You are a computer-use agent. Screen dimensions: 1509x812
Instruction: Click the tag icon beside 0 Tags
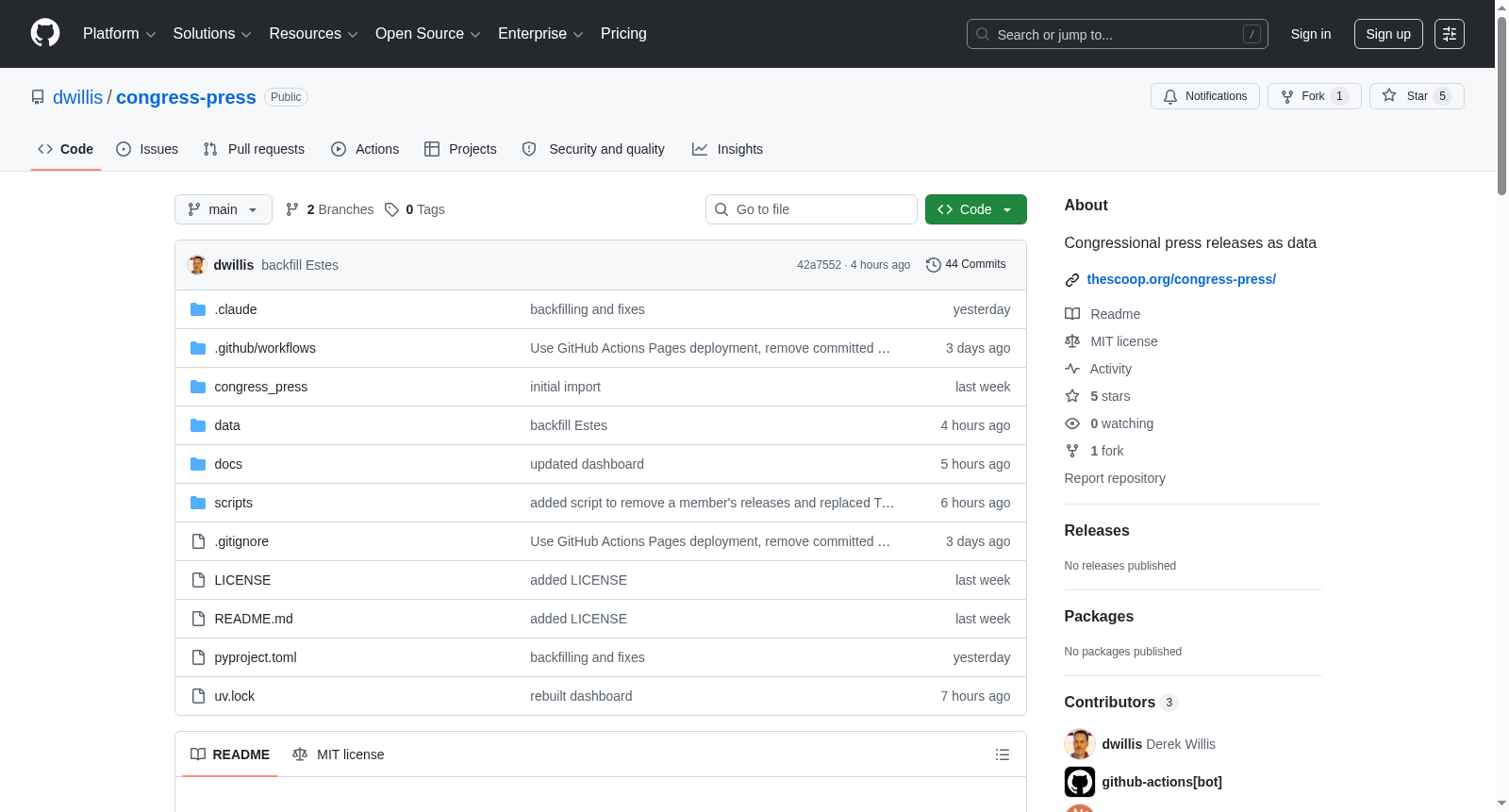[x=392, y=209]
